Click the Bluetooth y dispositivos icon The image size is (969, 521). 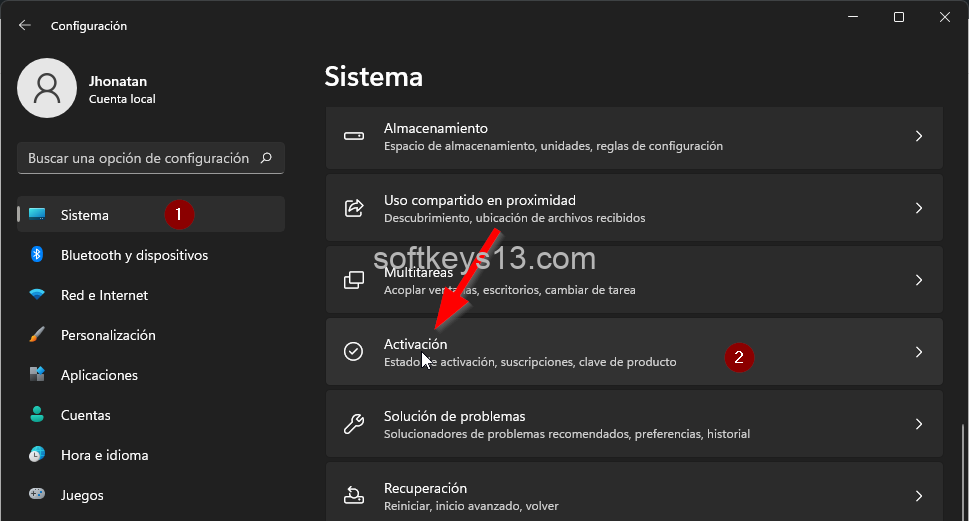[37, 255]
